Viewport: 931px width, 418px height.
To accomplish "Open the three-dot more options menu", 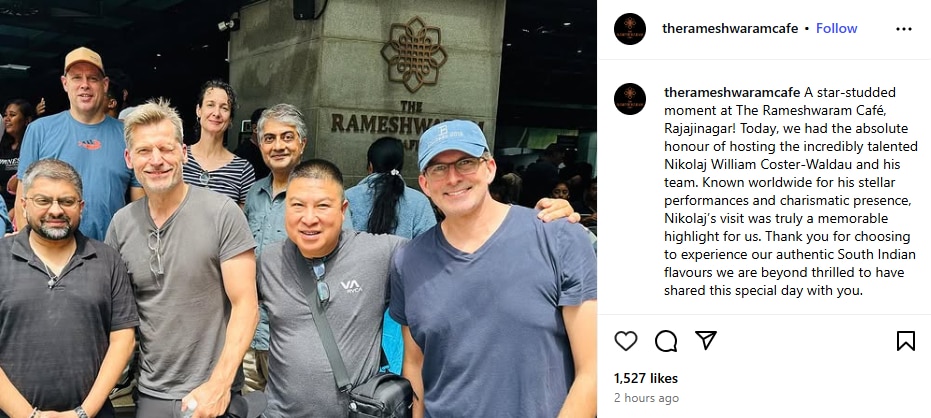I will coord(904,29).
